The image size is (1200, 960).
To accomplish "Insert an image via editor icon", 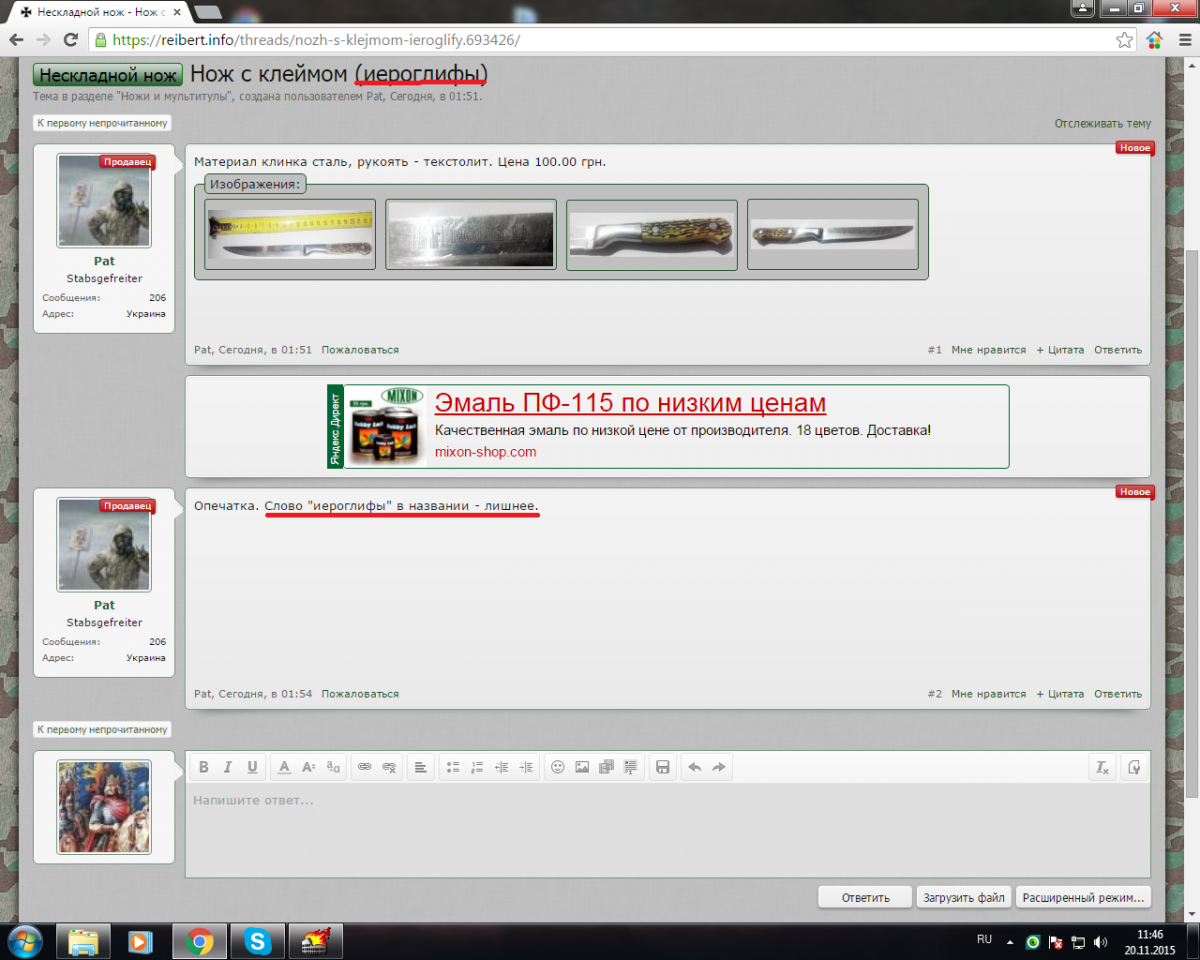I will pyautogui.click(x=582, y=767).
